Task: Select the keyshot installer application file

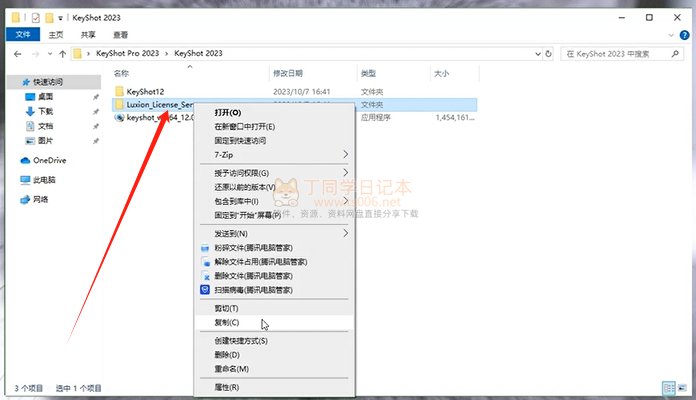Action: [160, 117]
